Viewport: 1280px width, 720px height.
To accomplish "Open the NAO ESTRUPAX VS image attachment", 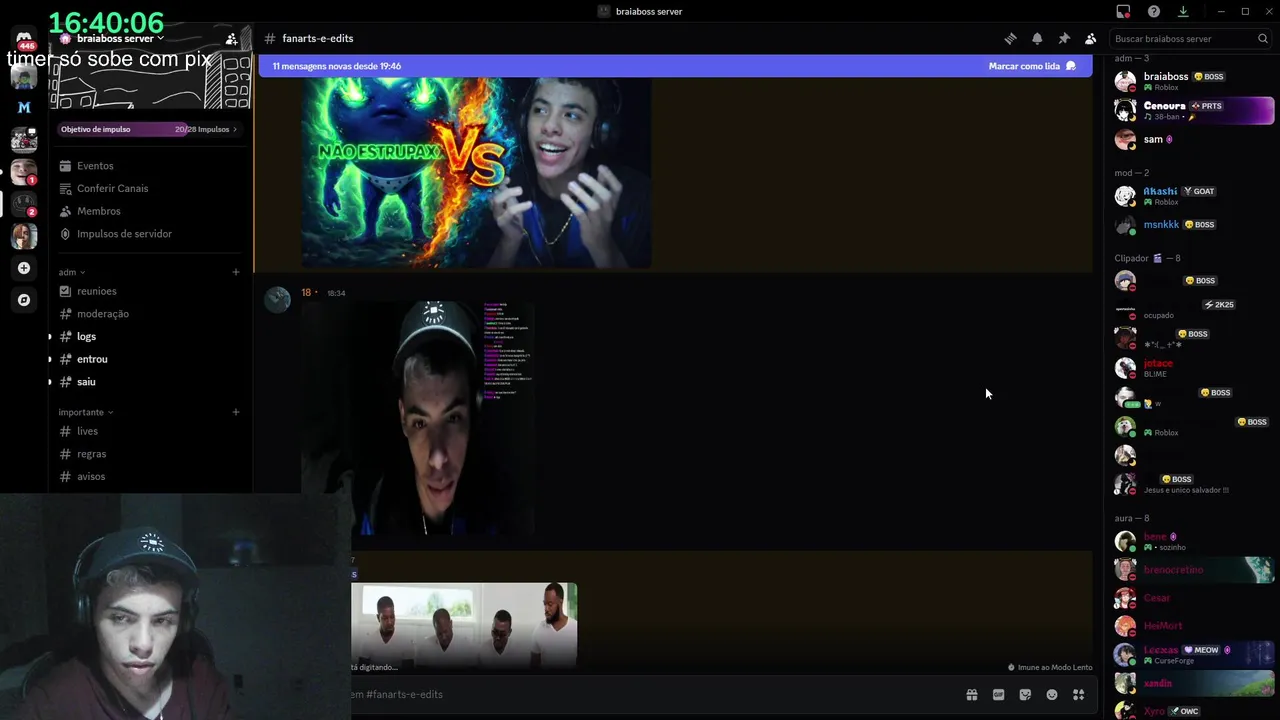I will tap(476, 172).
